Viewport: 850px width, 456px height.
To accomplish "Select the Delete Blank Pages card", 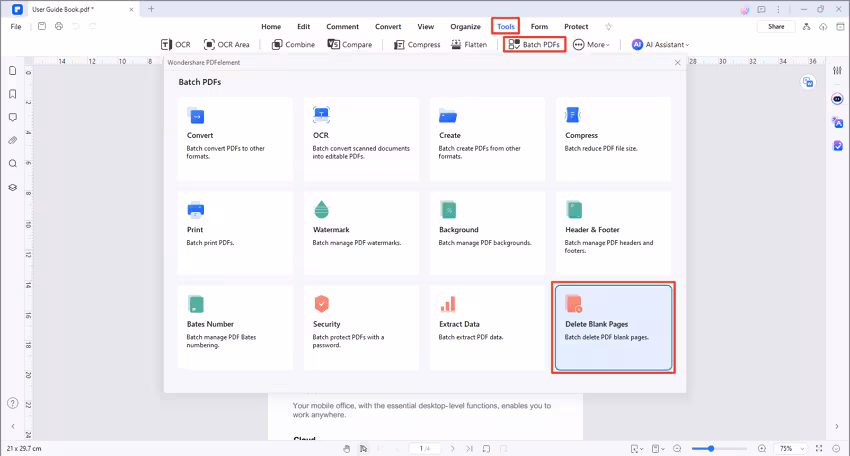I will pos(613,327).
